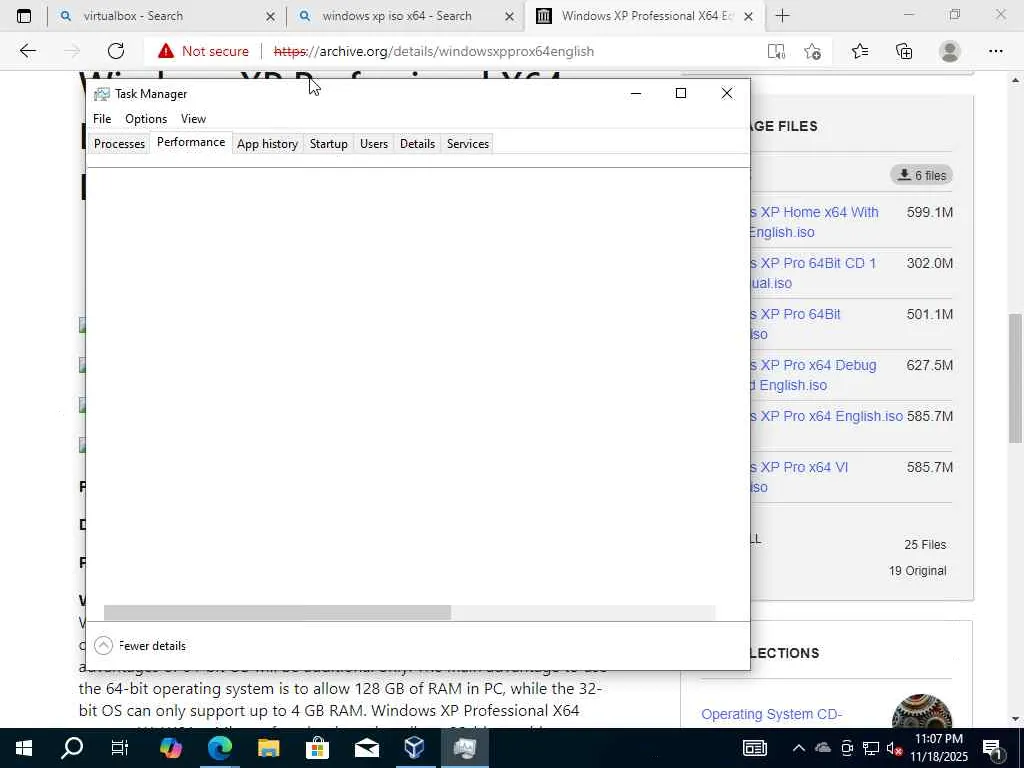Screen dimensions: 1024x768
Task: Open File Explorer from taskbar
Action: [268, 748]
